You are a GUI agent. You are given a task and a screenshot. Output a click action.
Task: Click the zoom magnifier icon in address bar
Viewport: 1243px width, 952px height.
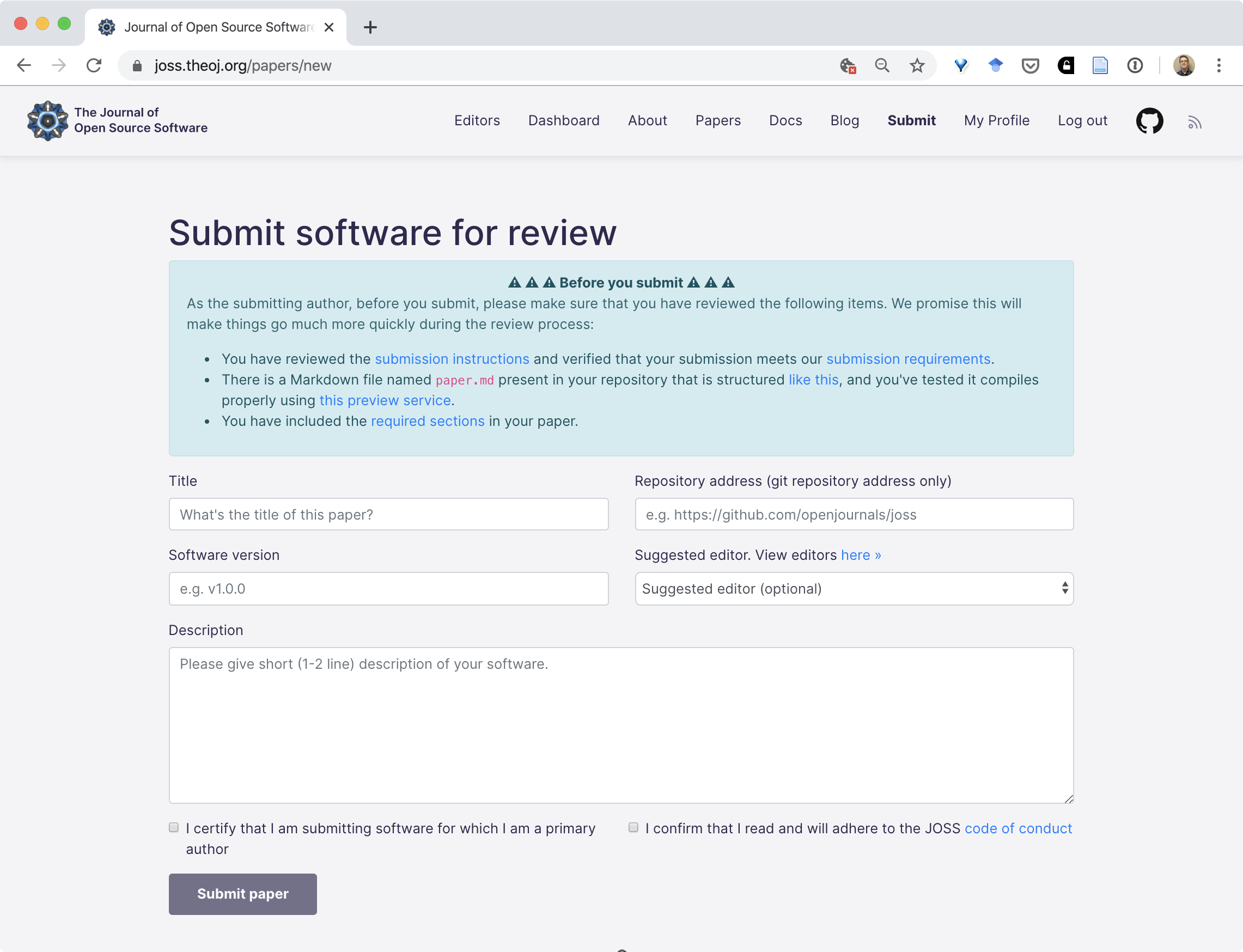tap(882, 66)
